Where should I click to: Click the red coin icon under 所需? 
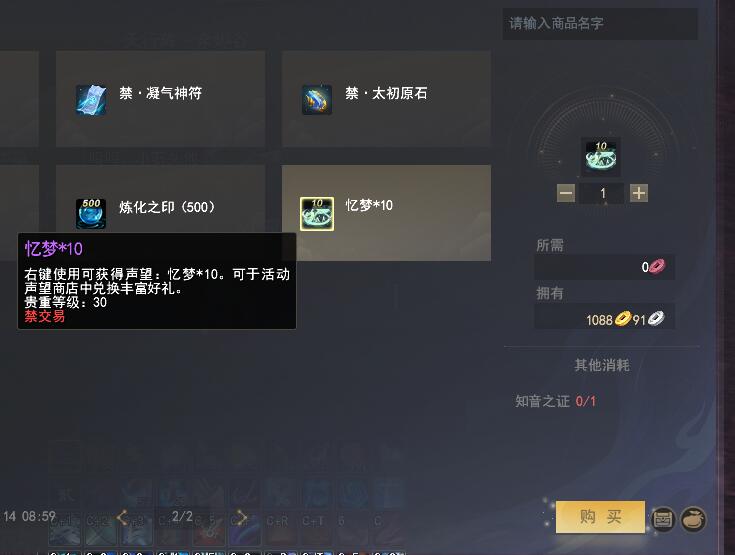657,266
